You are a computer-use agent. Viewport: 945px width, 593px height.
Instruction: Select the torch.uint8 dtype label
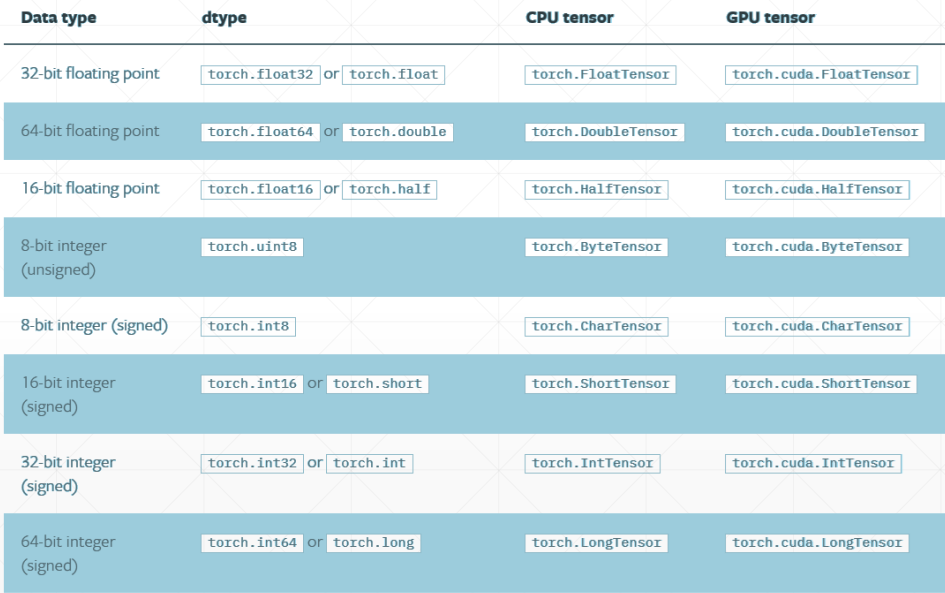click(x=251, y=247)
